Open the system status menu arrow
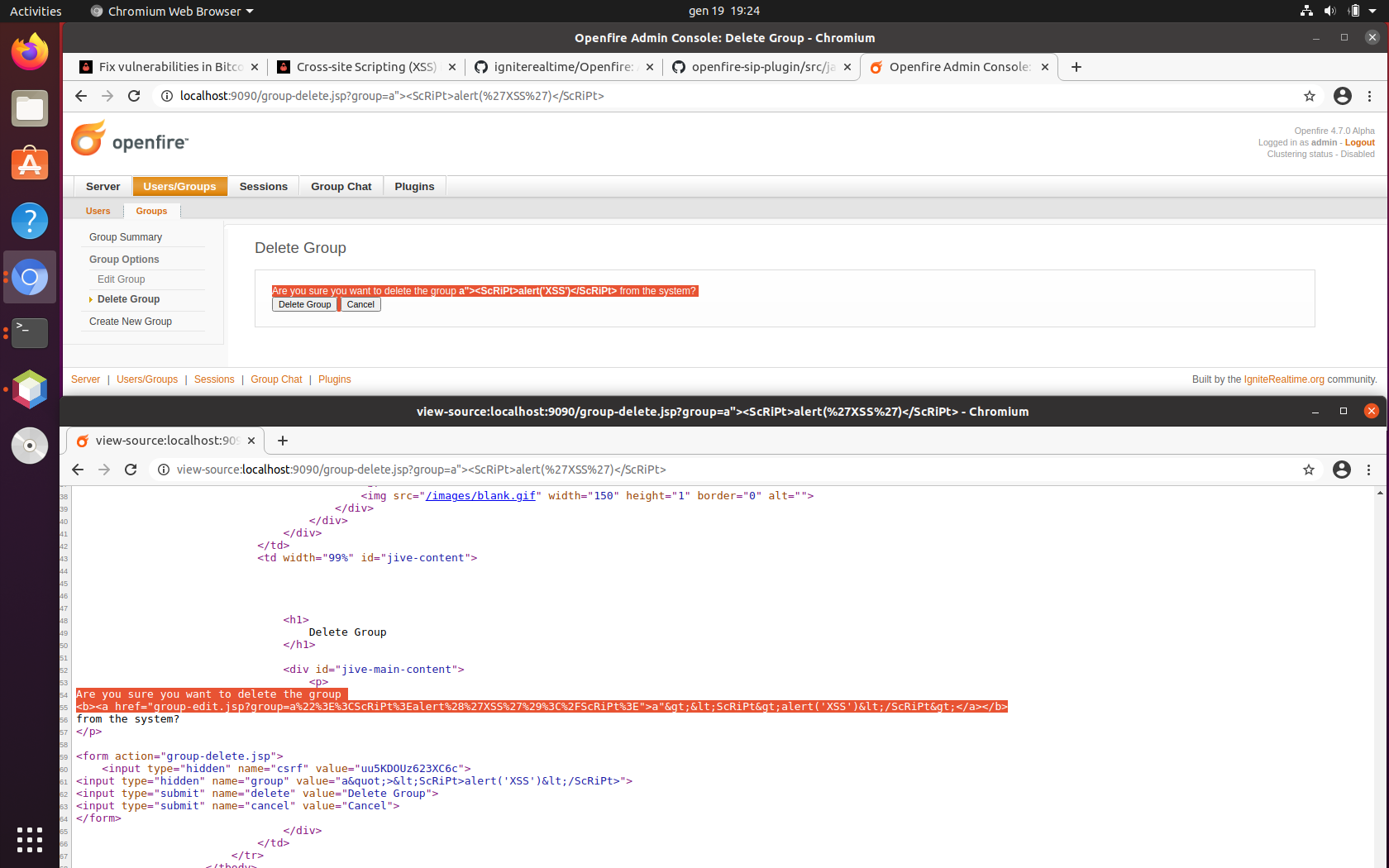The image size is (1389, 868). click(1372, 12)
